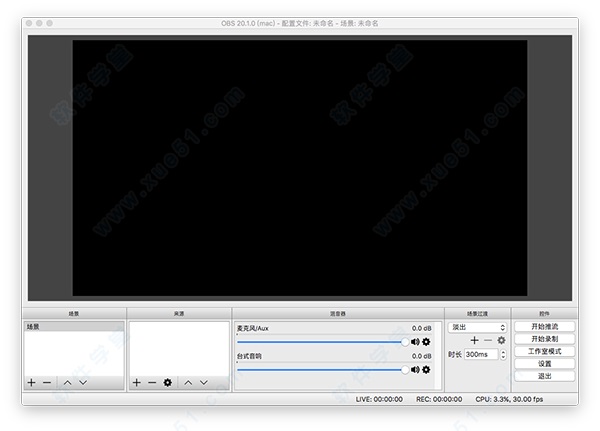Add a new source with plus icon
The image size is (600, 431).
pos(137,382)
